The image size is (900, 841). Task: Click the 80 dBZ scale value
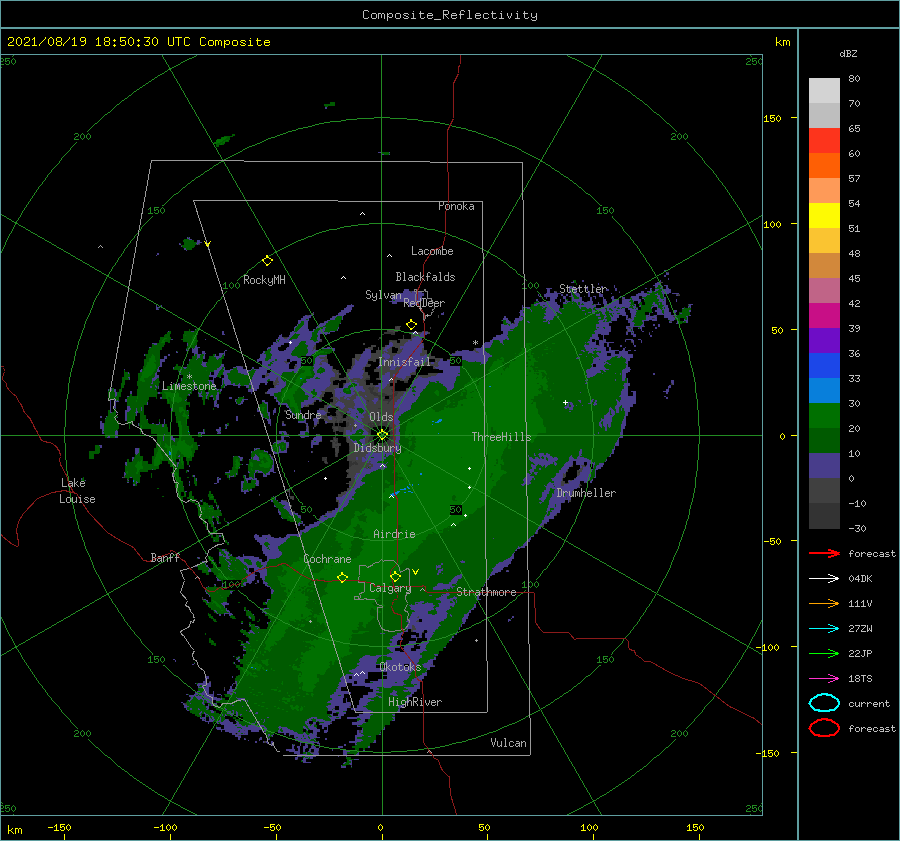click(x=854, y=79)
